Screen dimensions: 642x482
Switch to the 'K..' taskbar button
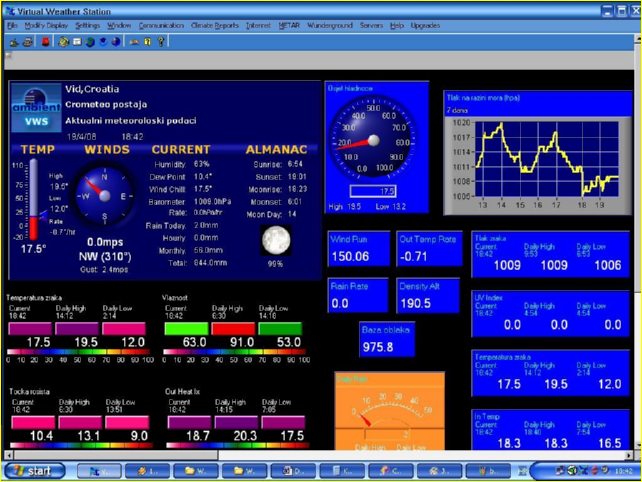[342, 471]
